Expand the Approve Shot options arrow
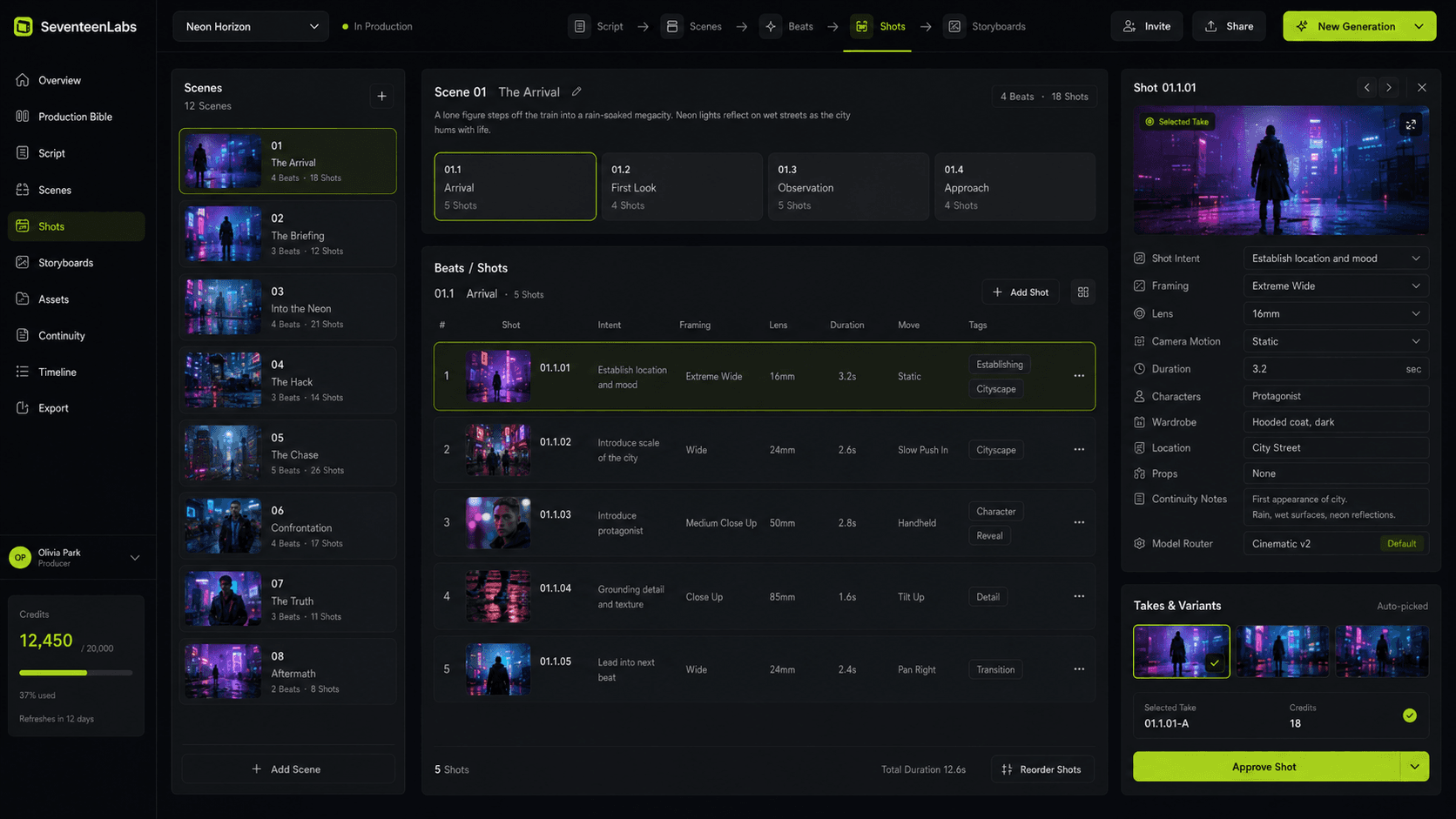The height and width of the screenshot is (819, 1456). [1414, 767]
